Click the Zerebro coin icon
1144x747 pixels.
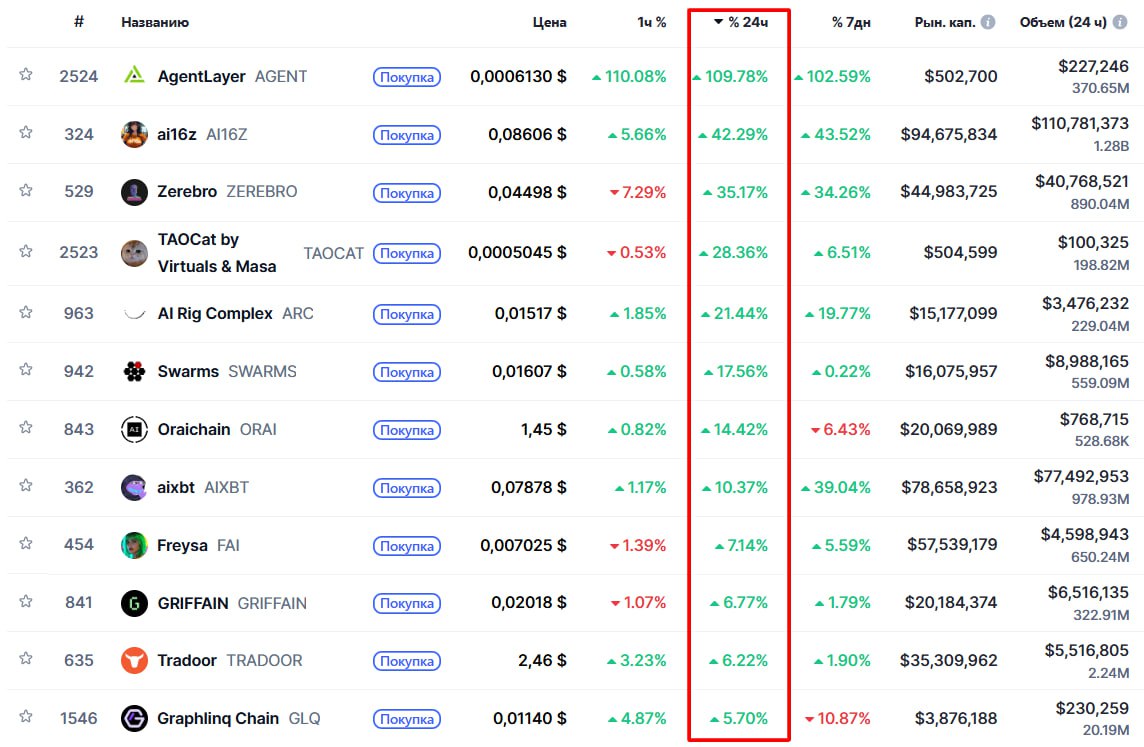tap(134, 192)
